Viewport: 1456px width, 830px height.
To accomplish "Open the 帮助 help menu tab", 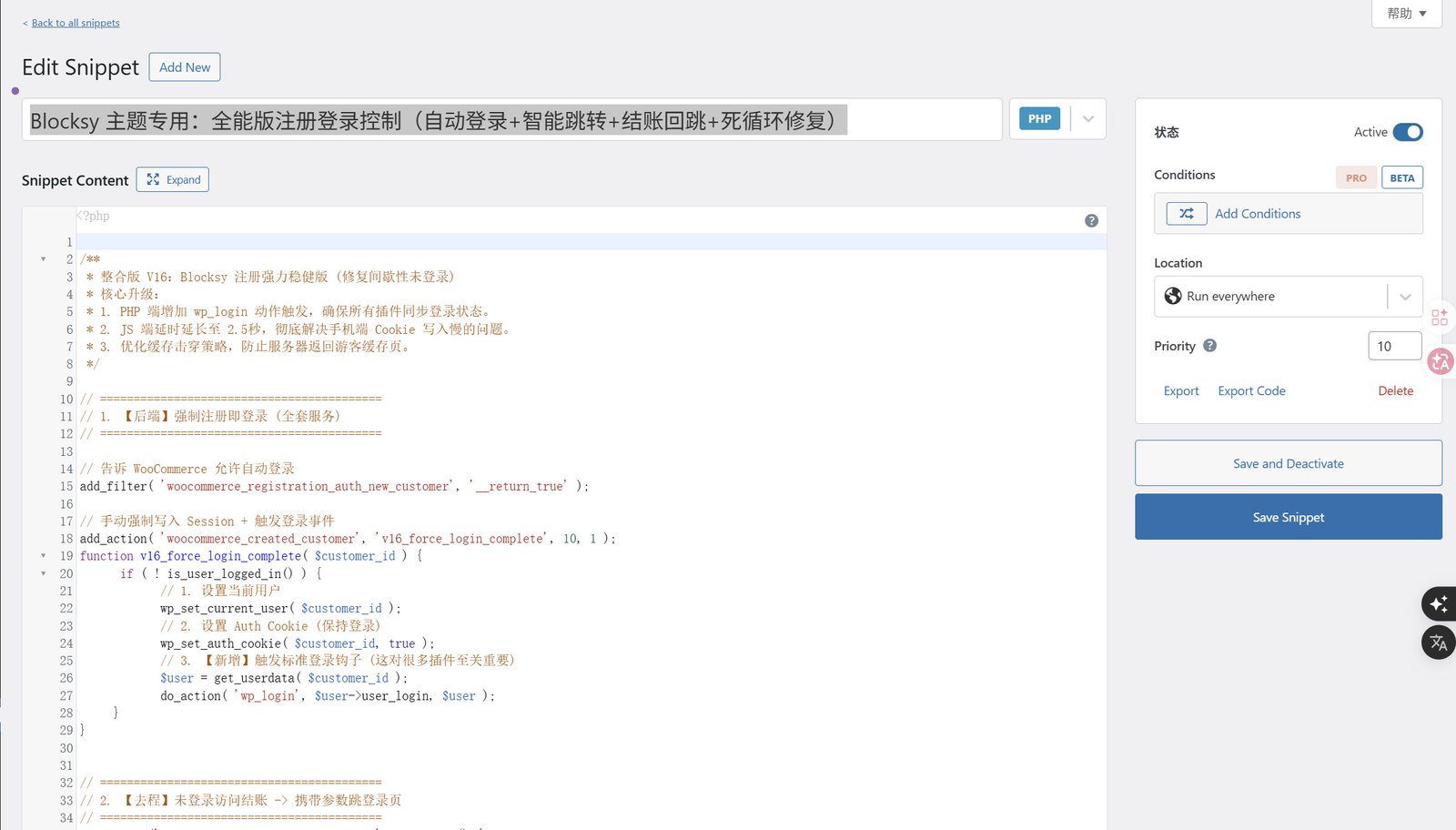I will (1406, 14).
